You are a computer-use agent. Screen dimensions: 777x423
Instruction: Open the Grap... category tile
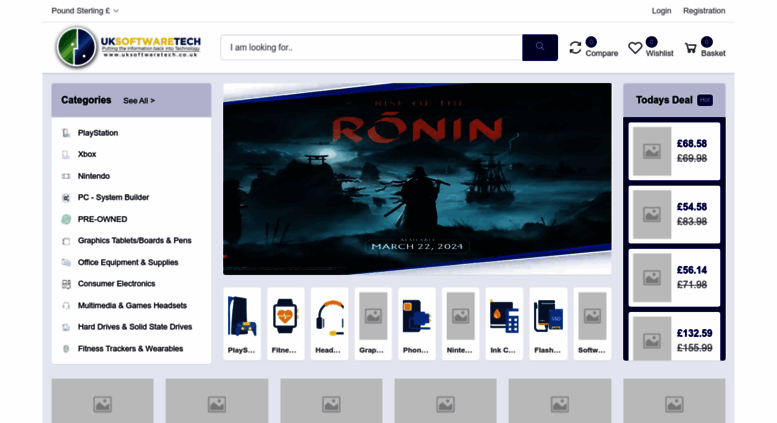(373, 324)
